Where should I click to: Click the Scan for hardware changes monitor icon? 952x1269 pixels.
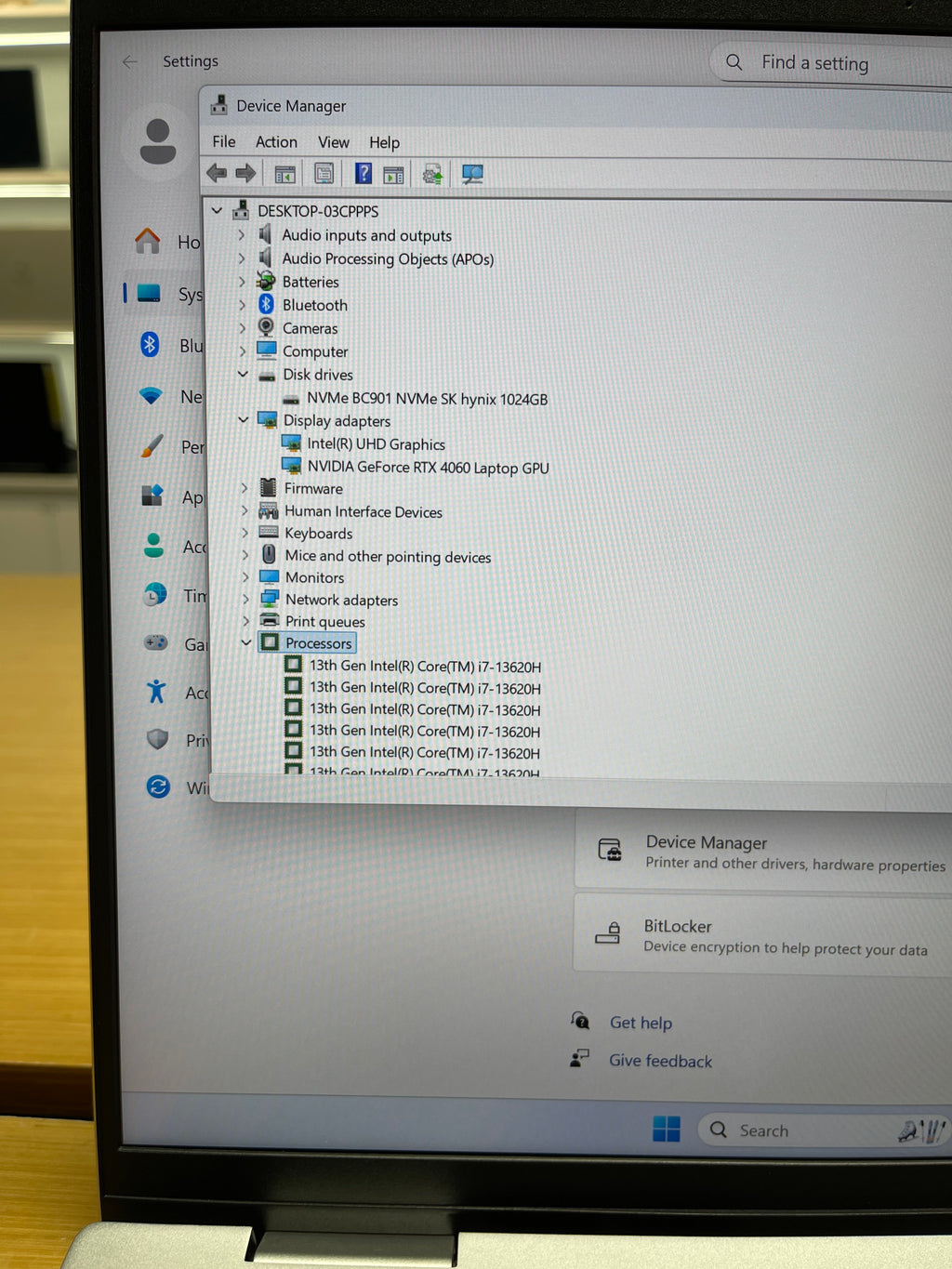tap(472, 174)
